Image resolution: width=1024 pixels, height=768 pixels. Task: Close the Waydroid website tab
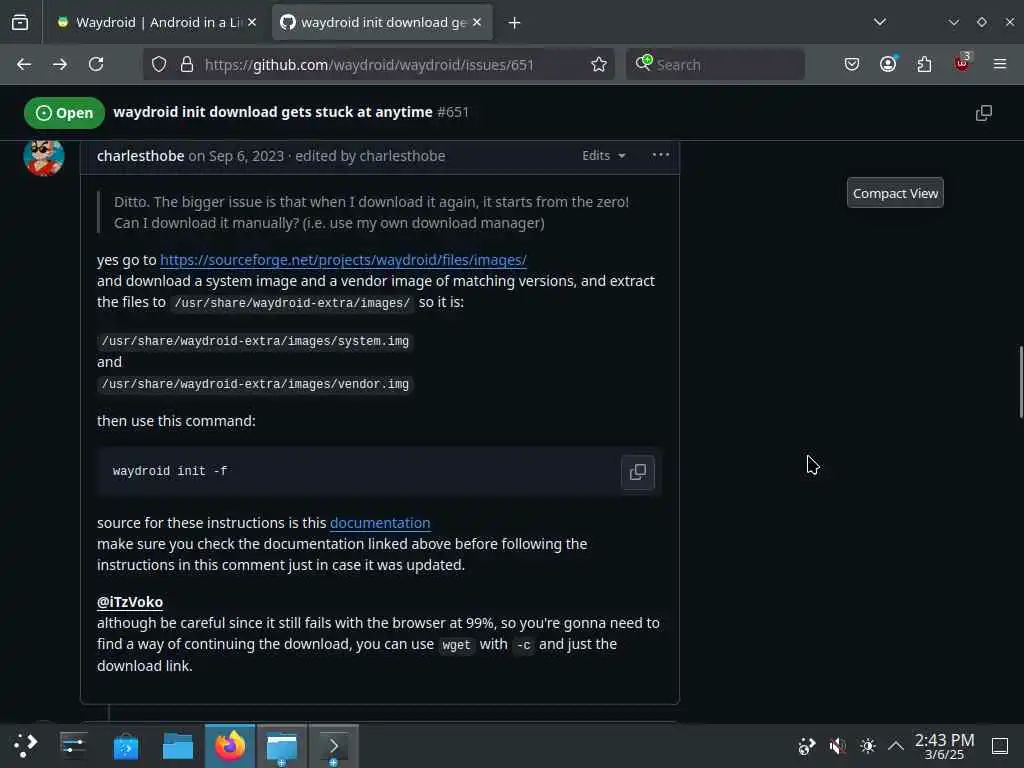click(252, 23)
